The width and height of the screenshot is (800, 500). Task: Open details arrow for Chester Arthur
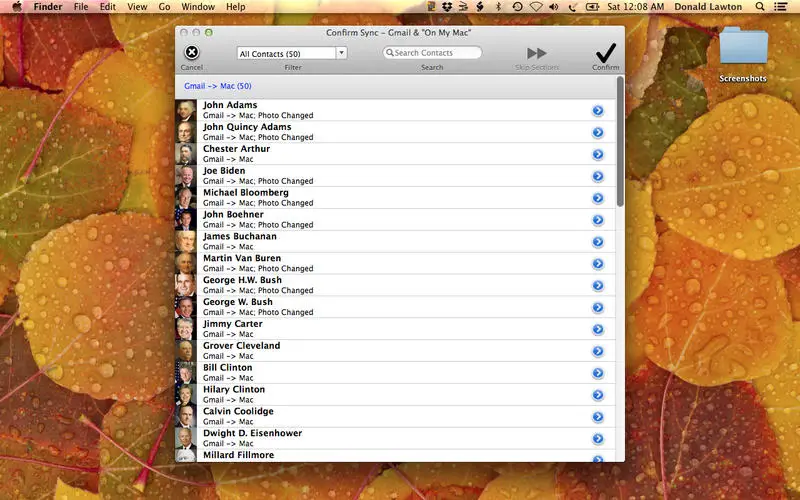pos(598,155)
